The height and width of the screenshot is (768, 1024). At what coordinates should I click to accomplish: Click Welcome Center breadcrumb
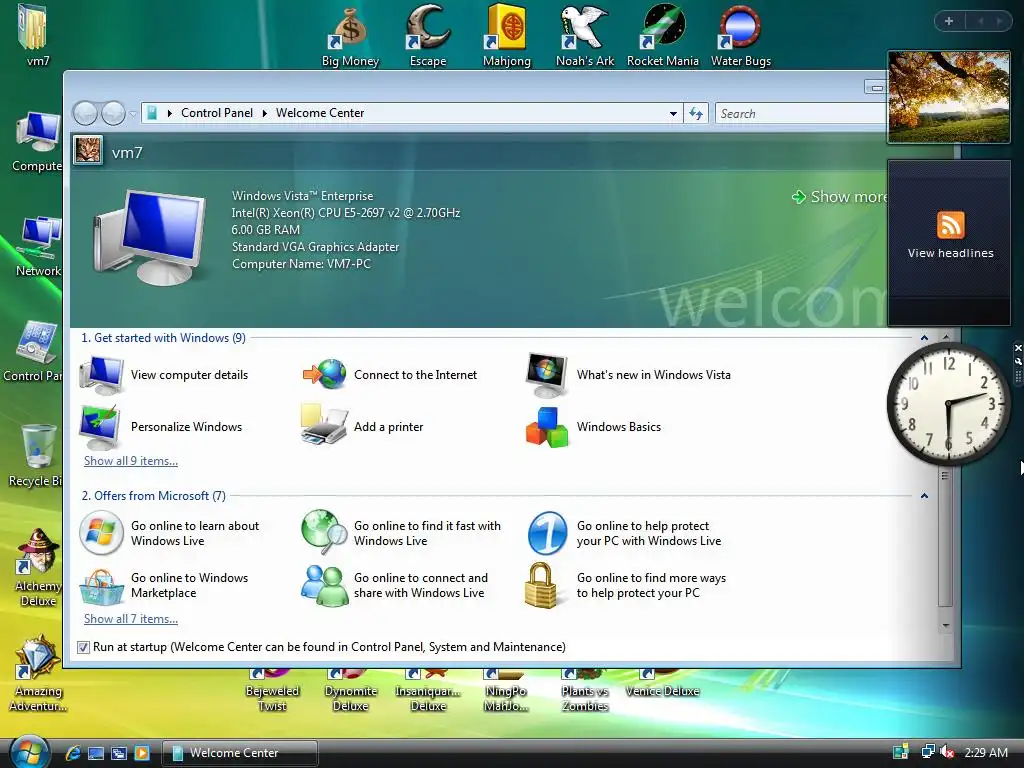click(320, 113)
